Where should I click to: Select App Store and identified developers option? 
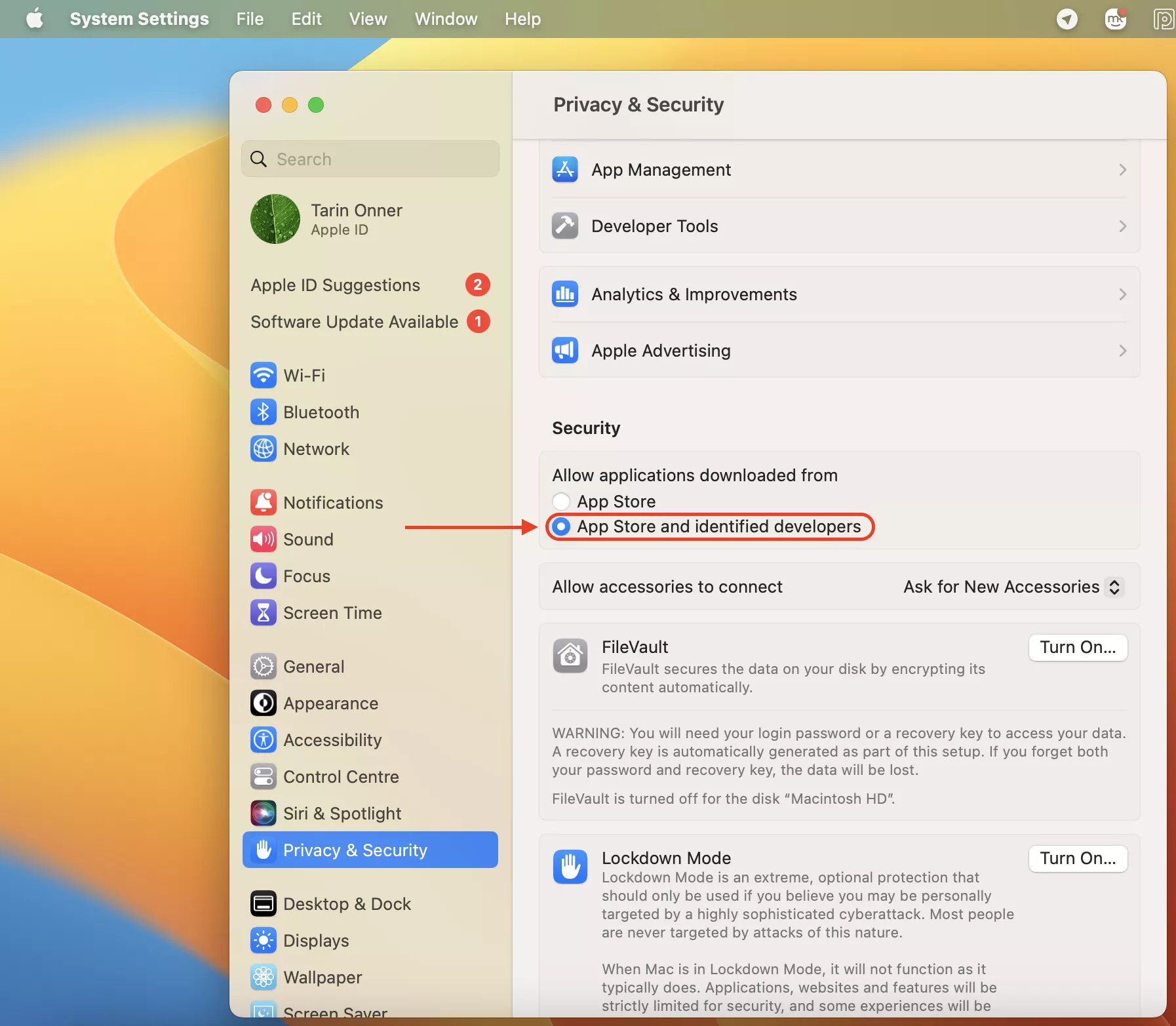click(x=561, y=526)
